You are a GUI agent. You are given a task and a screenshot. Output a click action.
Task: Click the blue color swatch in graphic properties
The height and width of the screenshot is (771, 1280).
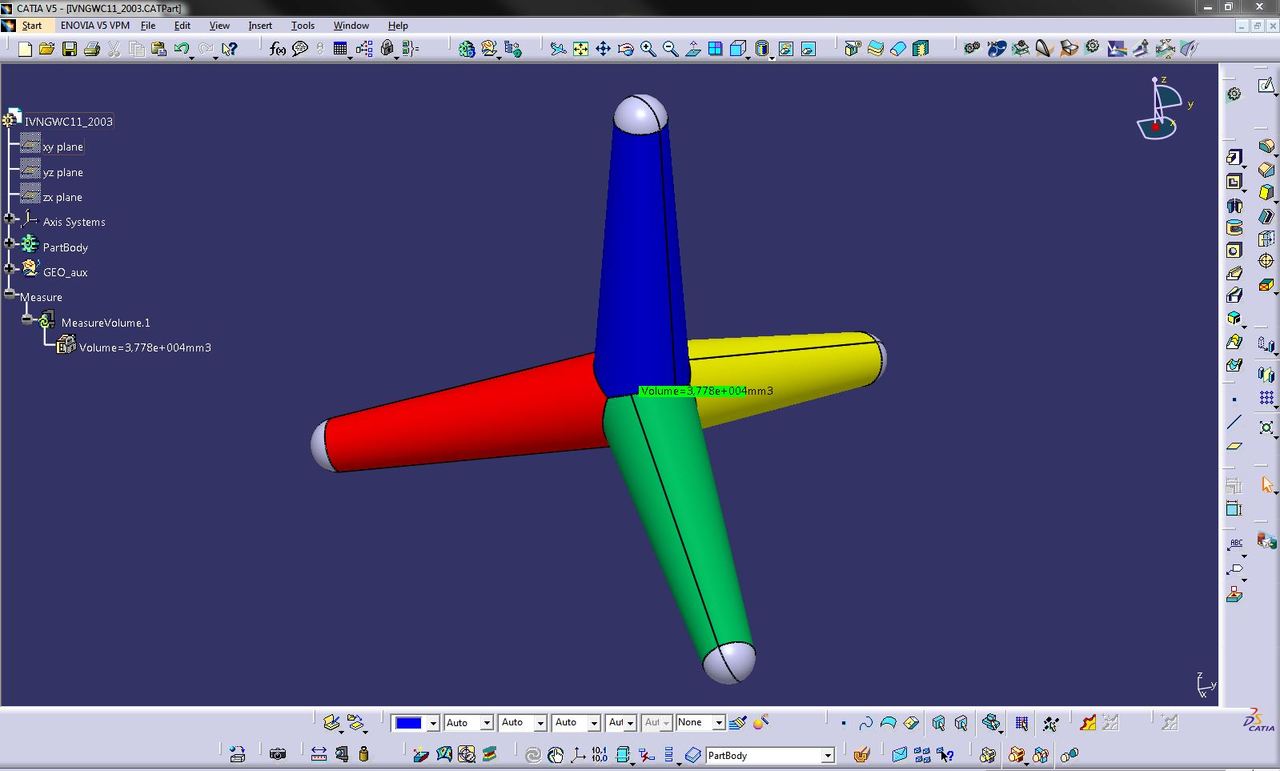point(408,723)
